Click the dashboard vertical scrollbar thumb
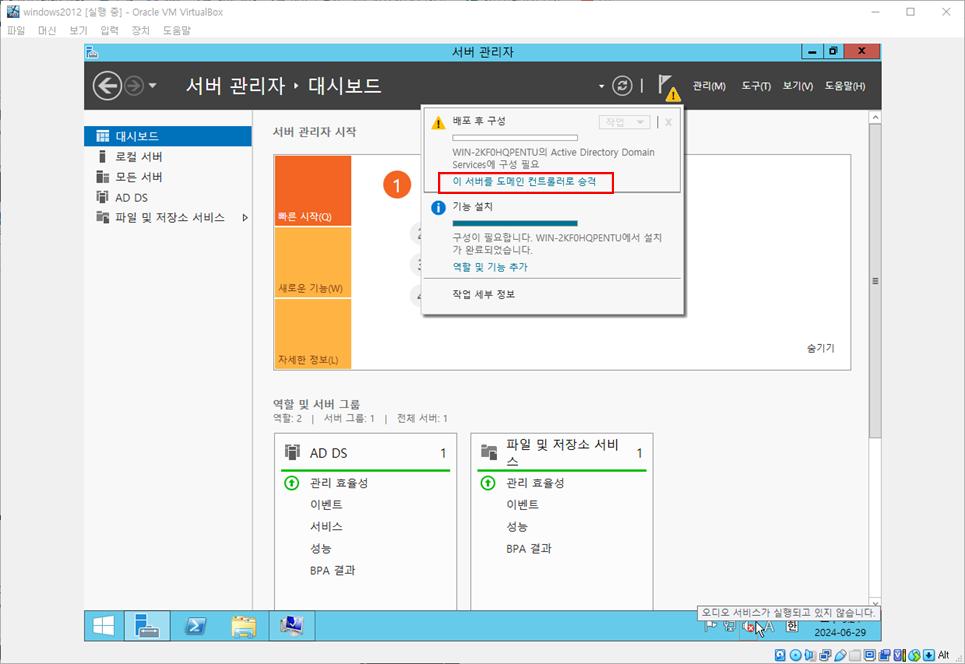Image resolution: width=965 pixels, height=664 pixels. pos(875,281)
